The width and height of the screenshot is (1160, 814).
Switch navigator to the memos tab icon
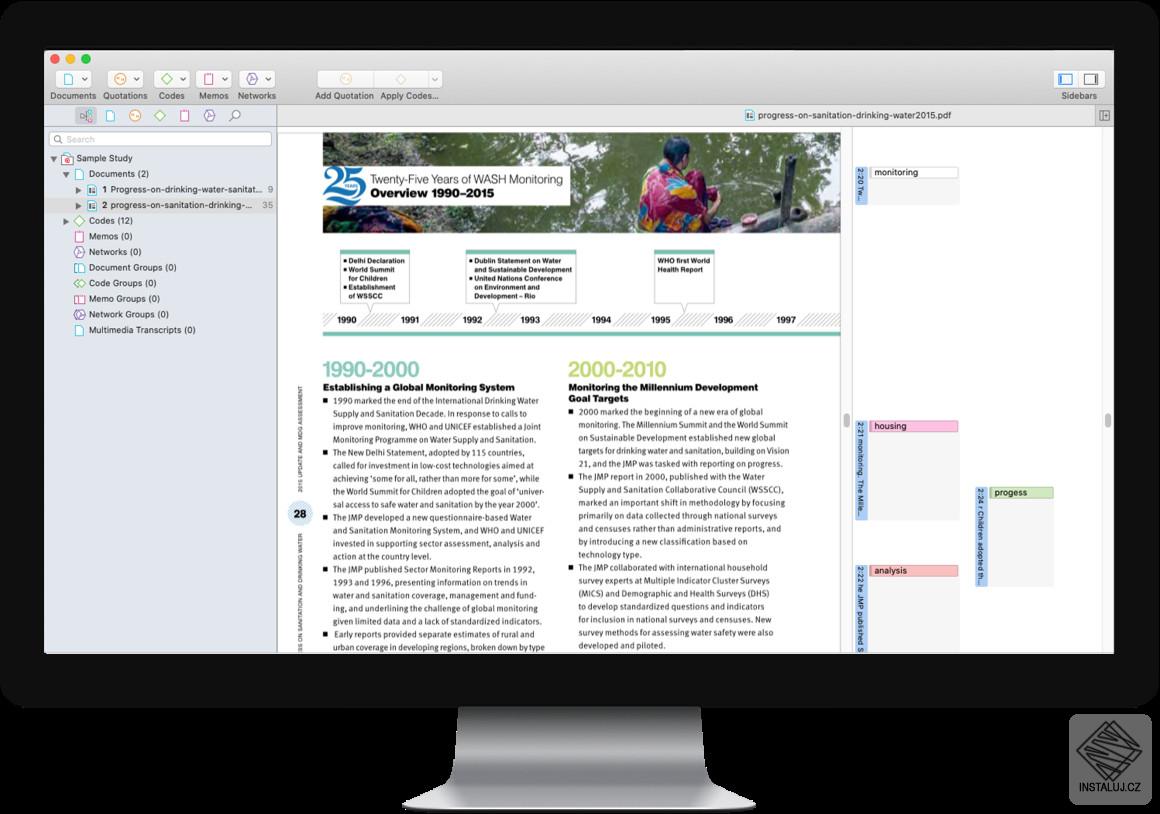(x=185, y=115)
